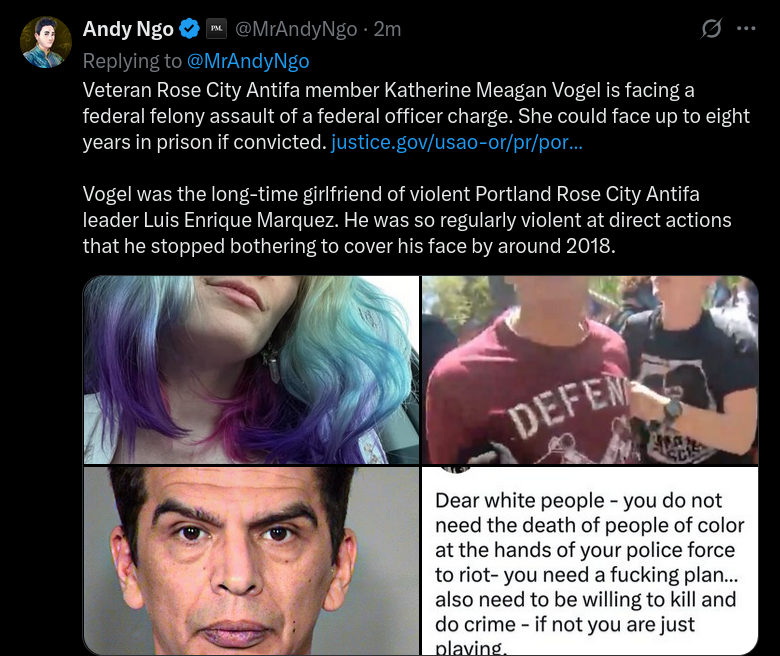Click the PM affiliation badge icon
Image resolution: width=780 pixels, height=656 pixels.
pyautogui.click(x=216, y=29)
